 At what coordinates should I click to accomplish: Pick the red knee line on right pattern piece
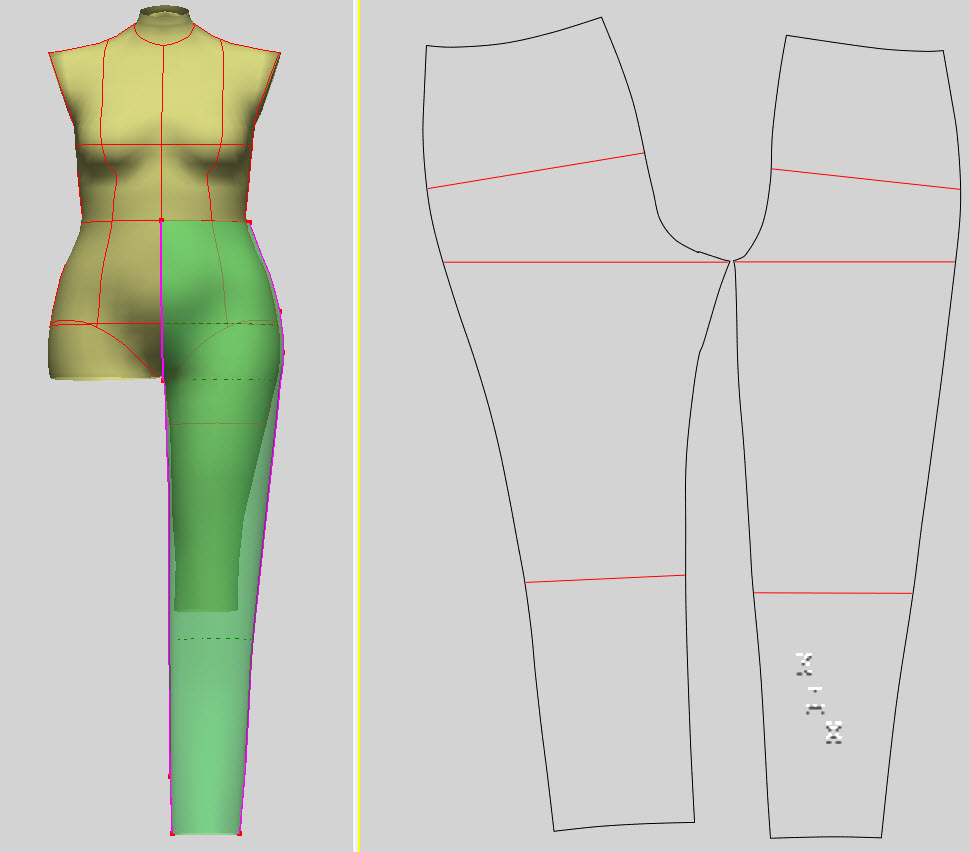(x=833, y=593)
